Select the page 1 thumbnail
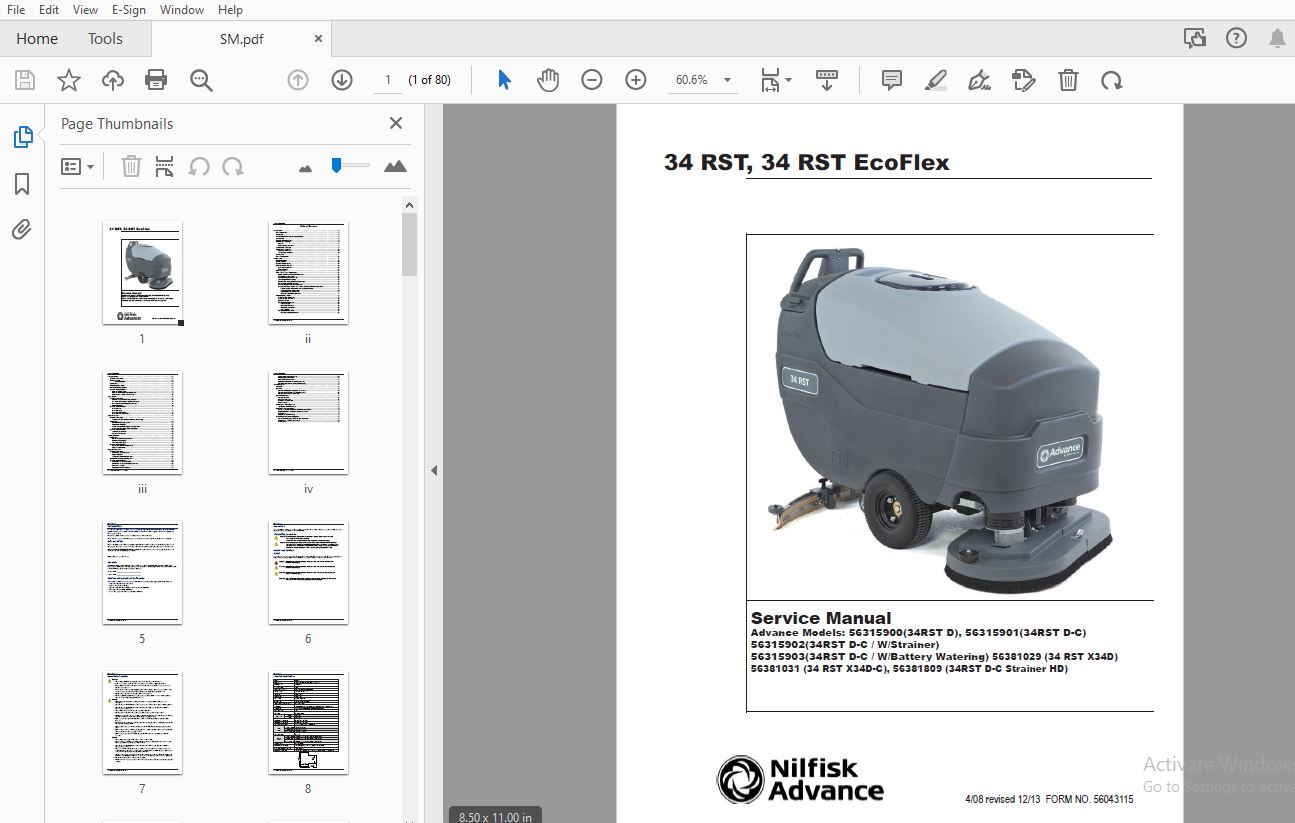Viewport: 1295px width, 823px height. (142, 273)
